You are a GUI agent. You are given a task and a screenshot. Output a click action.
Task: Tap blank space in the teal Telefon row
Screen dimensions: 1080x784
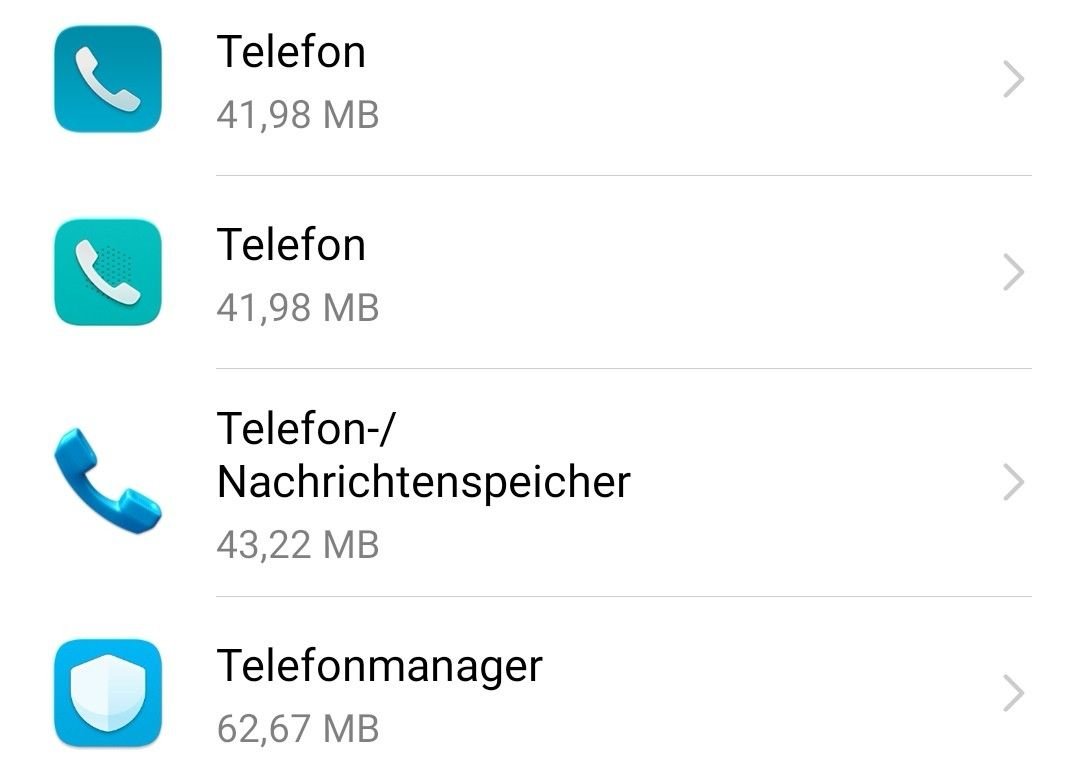689,272
